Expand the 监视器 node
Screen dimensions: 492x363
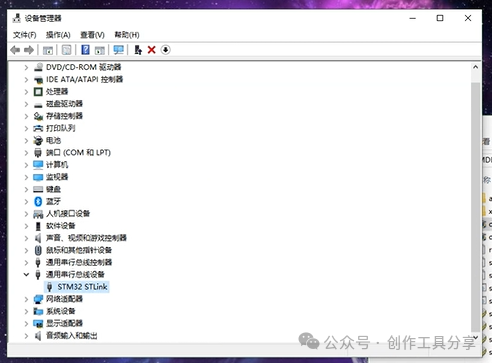26,177
